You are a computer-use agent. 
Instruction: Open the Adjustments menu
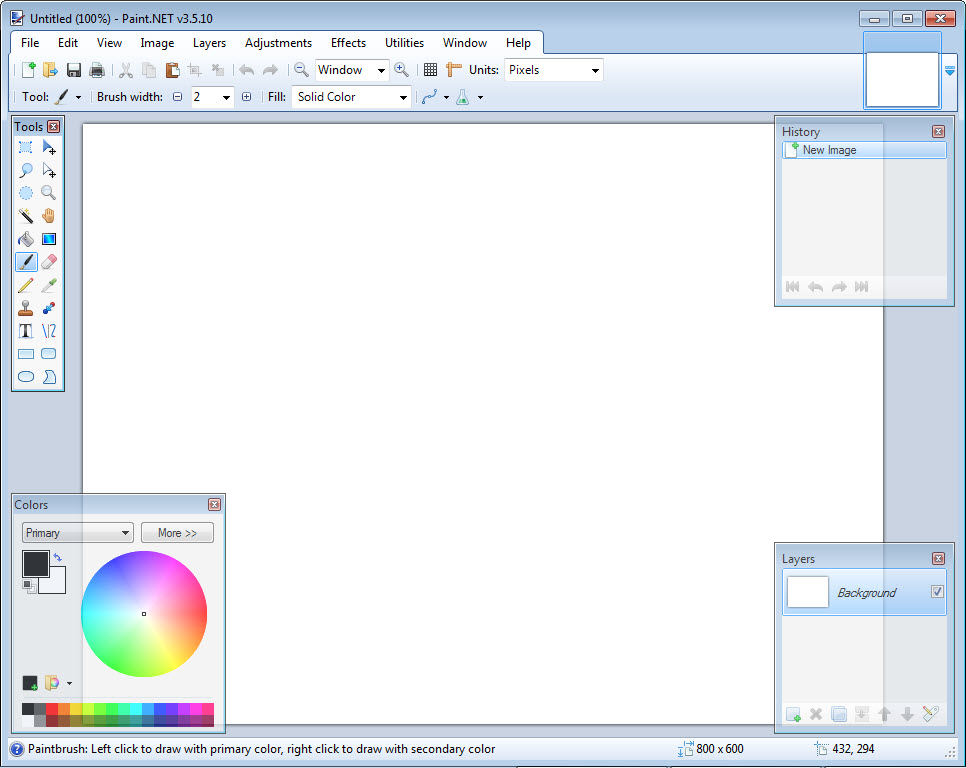[x=278, y=43]
